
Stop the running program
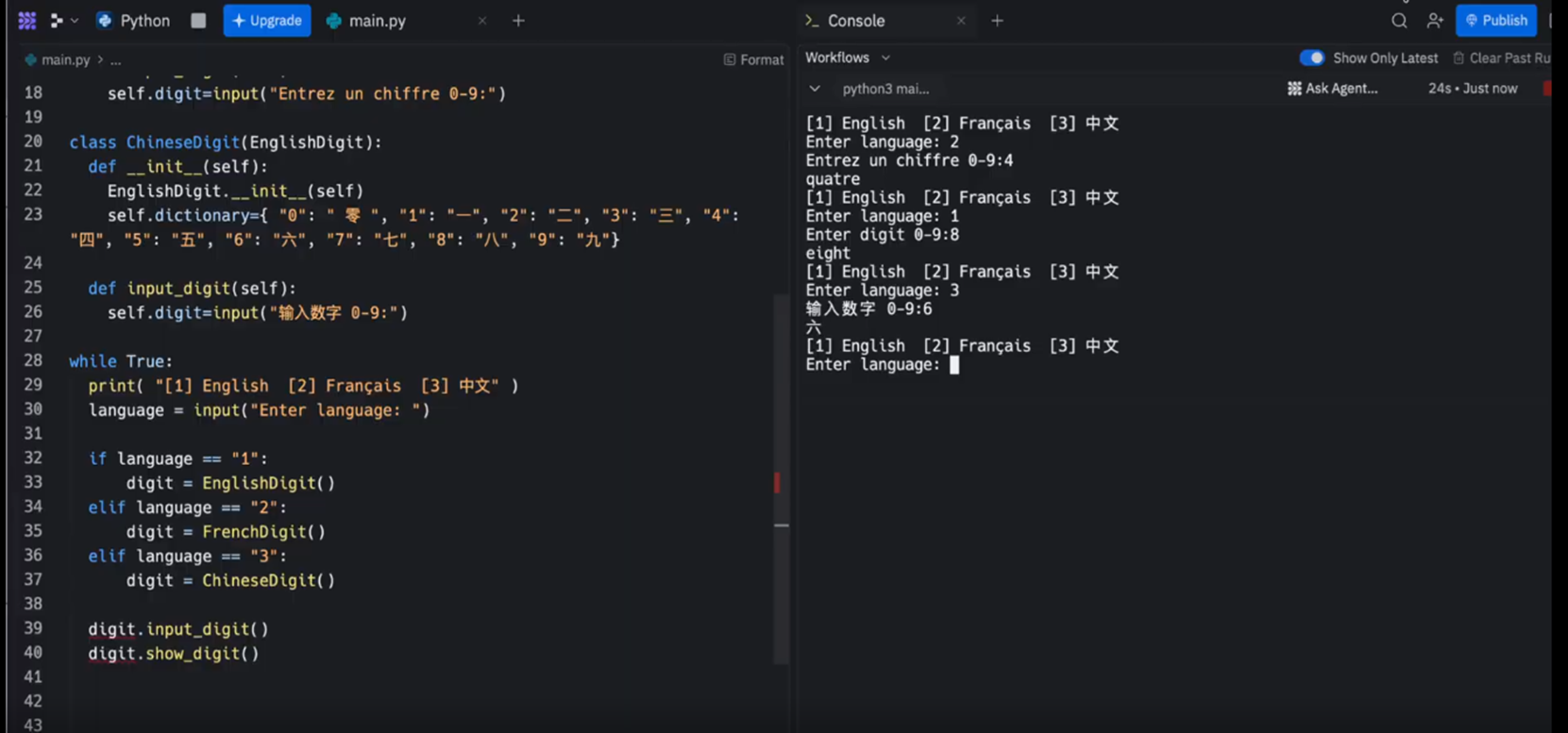pyautogui.click(x=198, y=21)
